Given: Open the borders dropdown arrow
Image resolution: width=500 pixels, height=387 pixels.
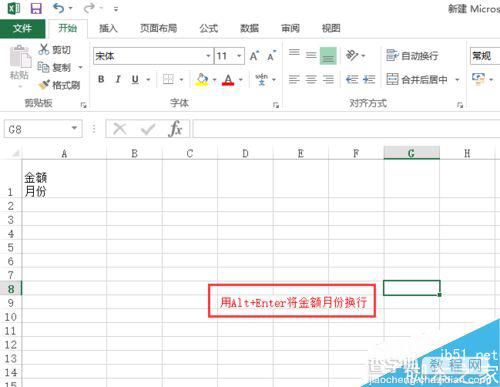Looking at the screenshot, I should [181, 80].
